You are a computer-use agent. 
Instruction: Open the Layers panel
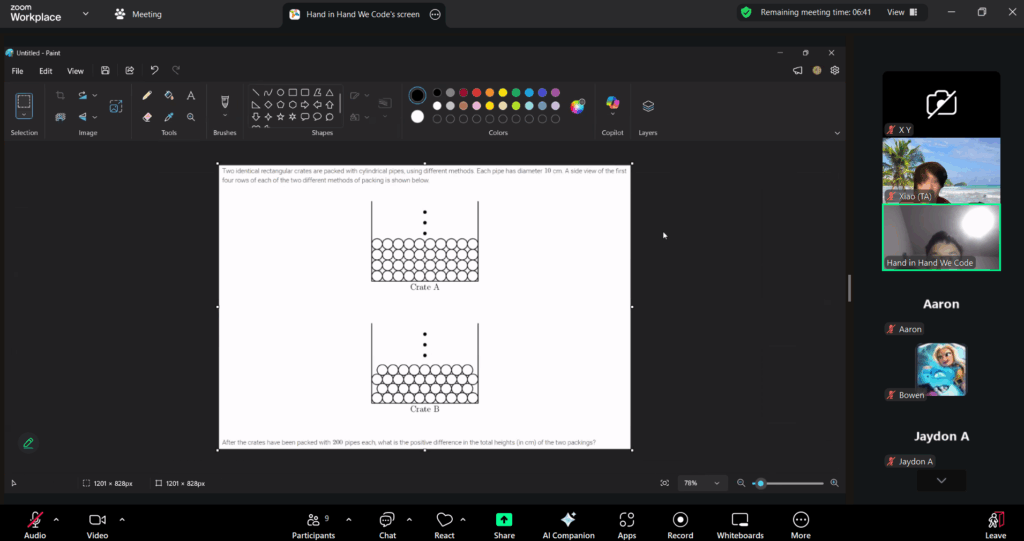[x=648, y=105]
